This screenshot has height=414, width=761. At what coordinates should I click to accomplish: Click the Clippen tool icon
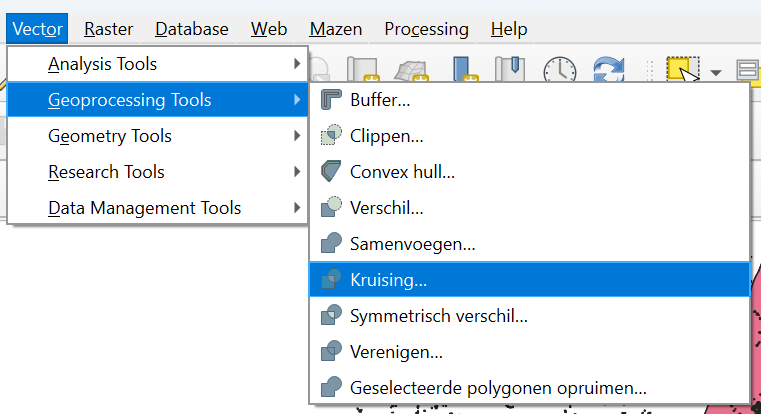(331, 136)
